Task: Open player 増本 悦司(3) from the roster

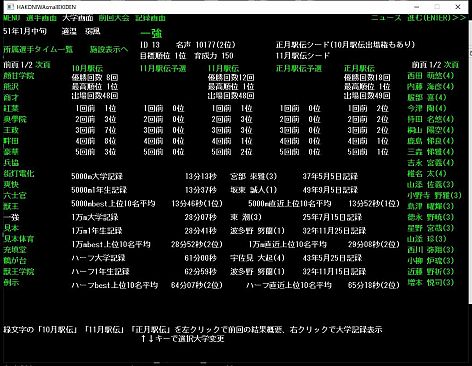Action: click(430, 283)
